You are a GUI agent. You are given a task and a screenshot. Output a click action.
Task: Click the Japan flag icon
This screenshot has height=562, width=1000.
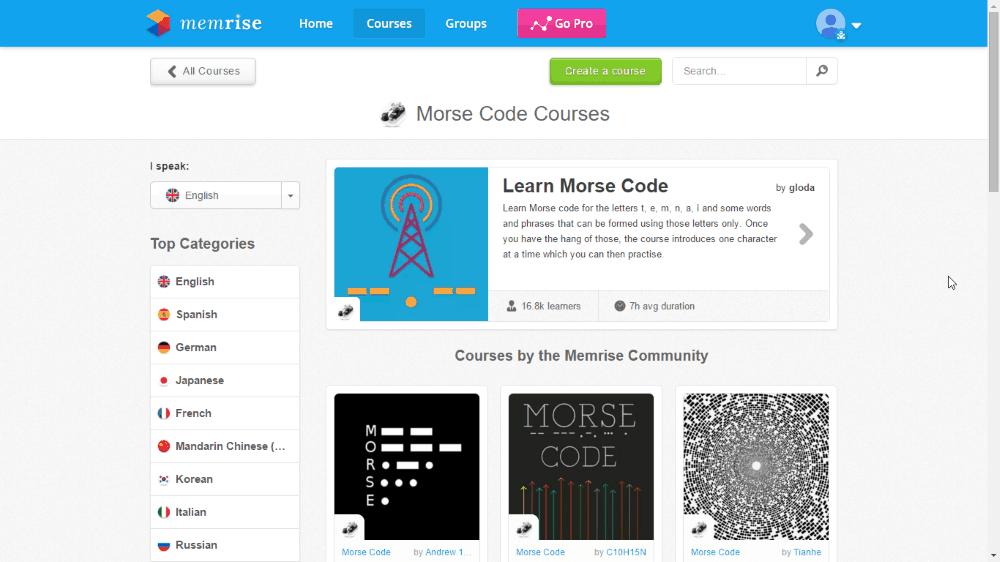[x=164, y=380]
